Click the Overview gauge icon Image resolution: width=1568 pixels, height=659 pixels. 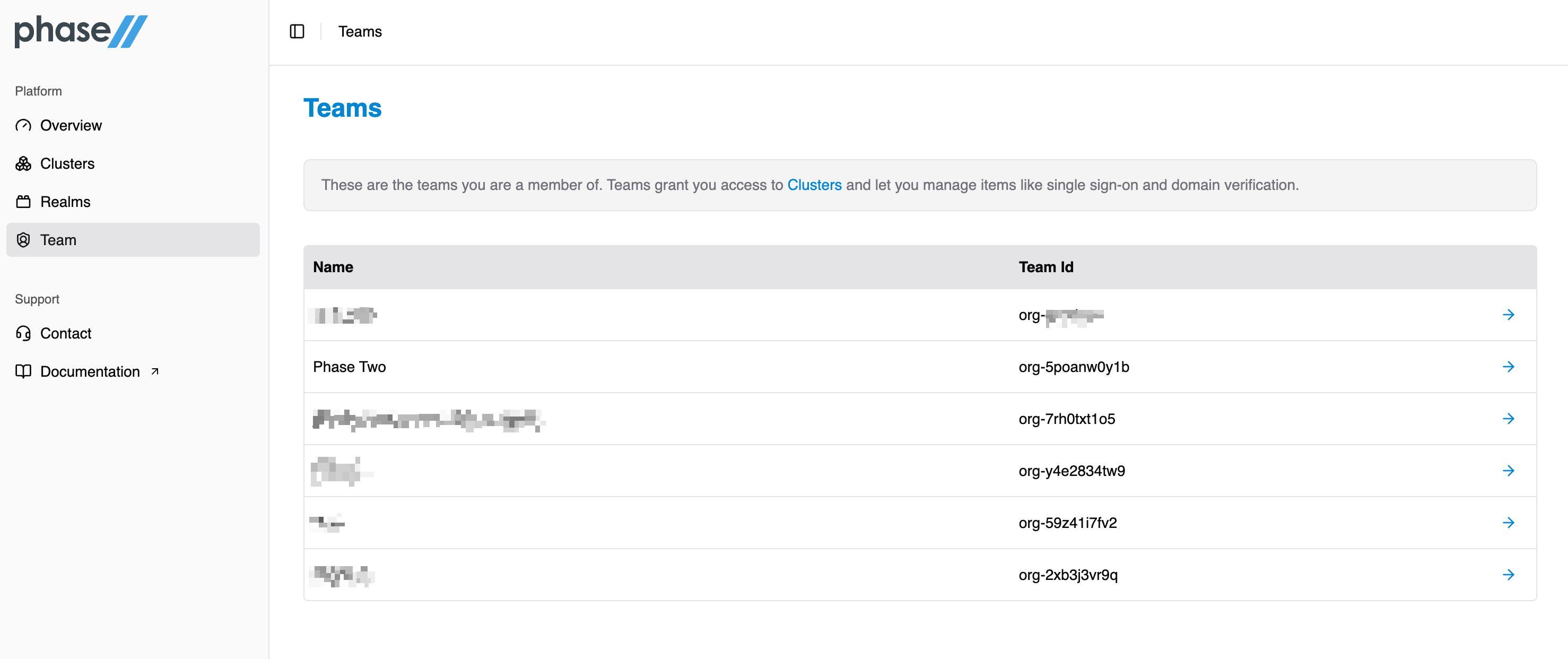click(x=23, y=125)
